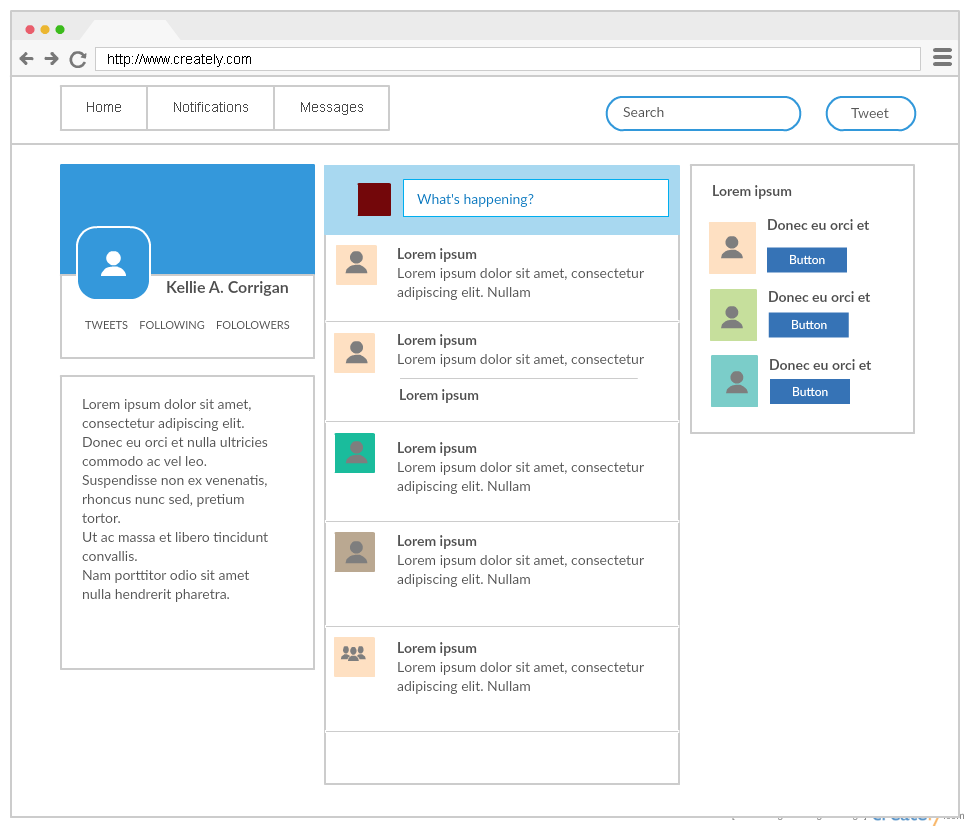Screen dimensions: 970x830
Task: Switch to the Messages tab
Action: pos(331,107)
